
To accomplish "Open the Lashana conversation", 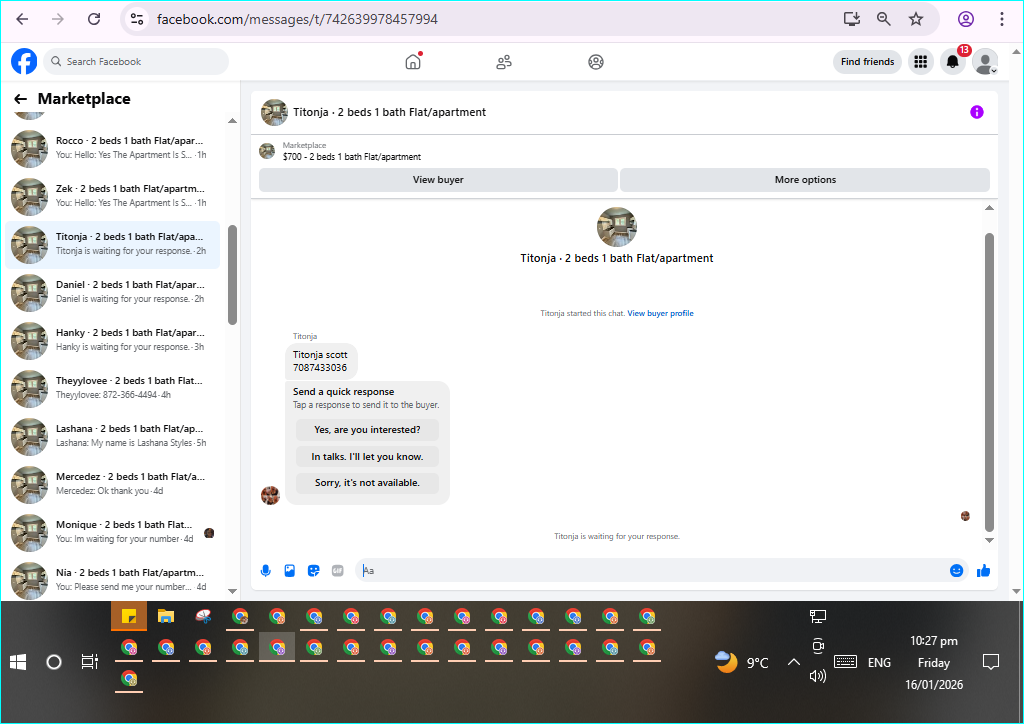I will coord(112,437).
